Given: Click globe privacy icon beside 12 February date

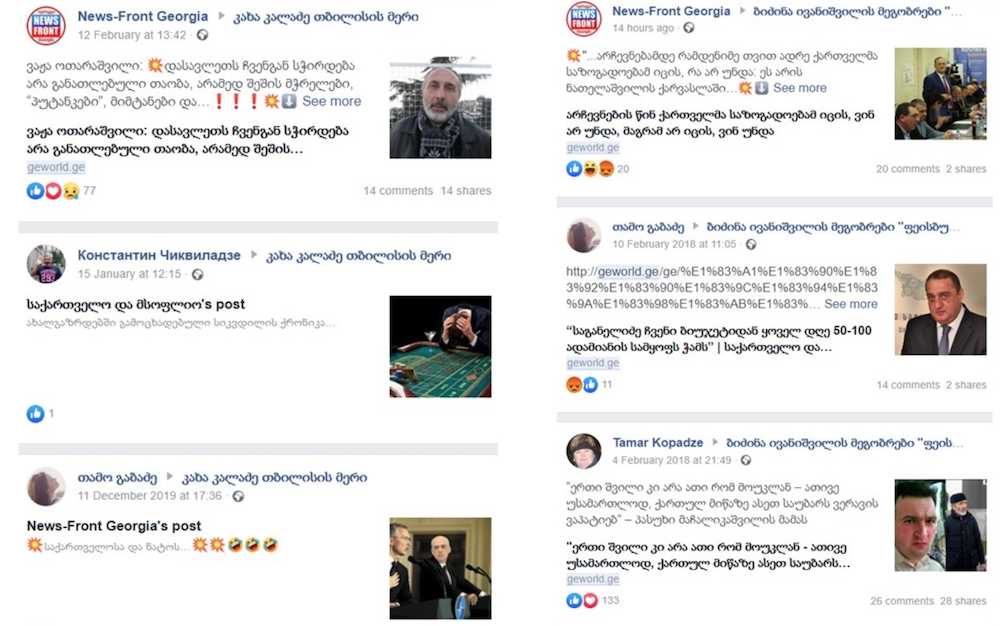Looking at the screenshot, I should tap(202, 35).
